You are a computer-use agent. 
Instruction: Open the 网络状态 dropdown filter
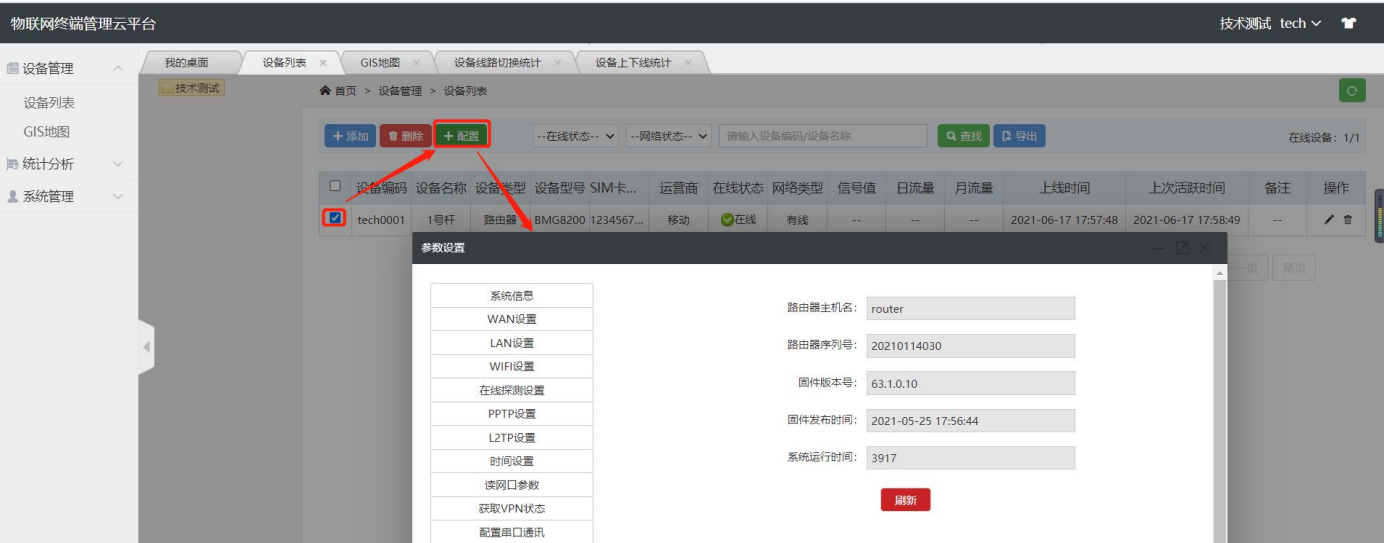click(669, 136)
